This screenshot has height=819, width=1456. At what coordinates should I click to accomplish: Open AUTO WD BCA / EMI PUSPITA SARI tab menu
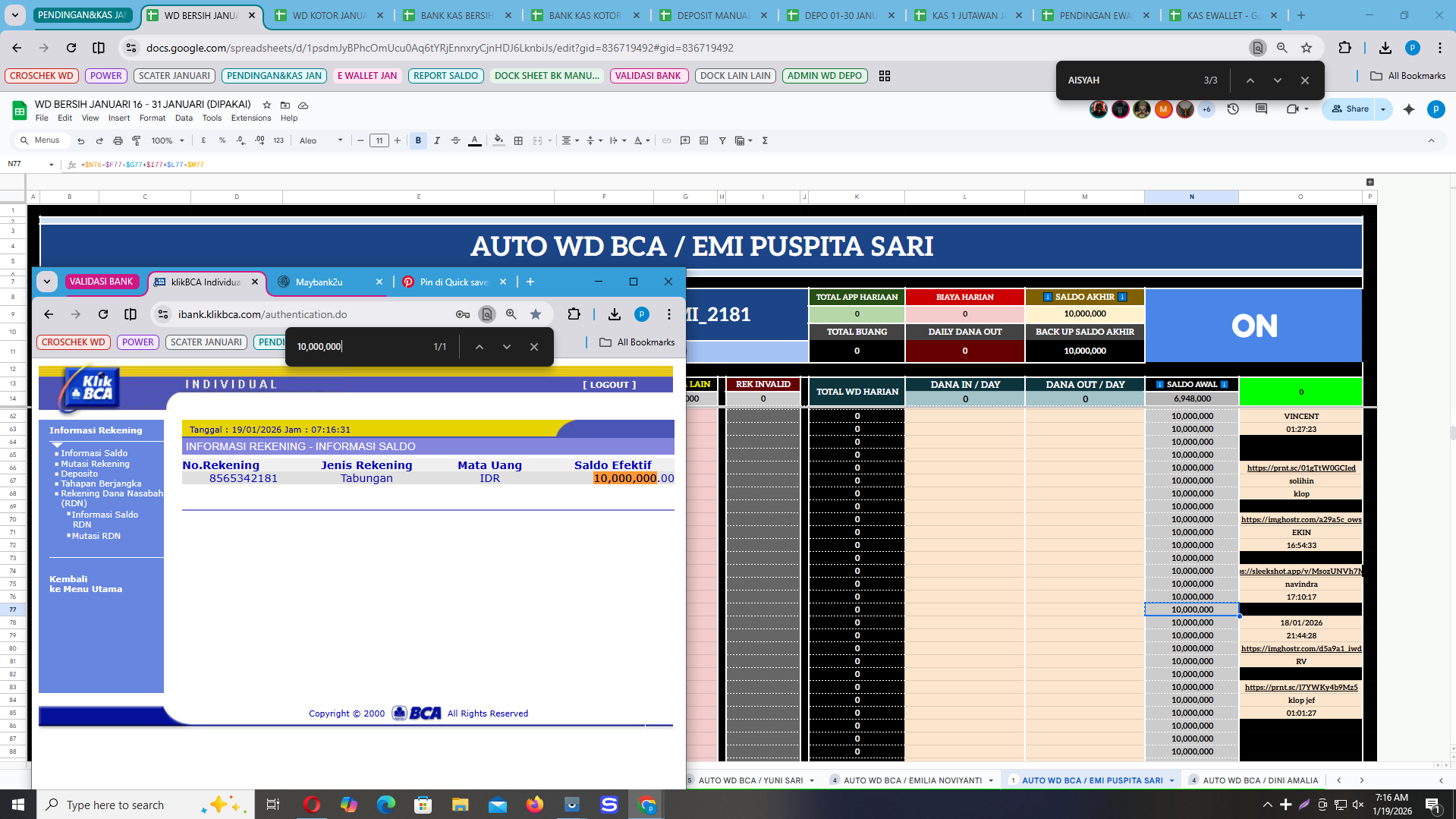click(1171, 780)
